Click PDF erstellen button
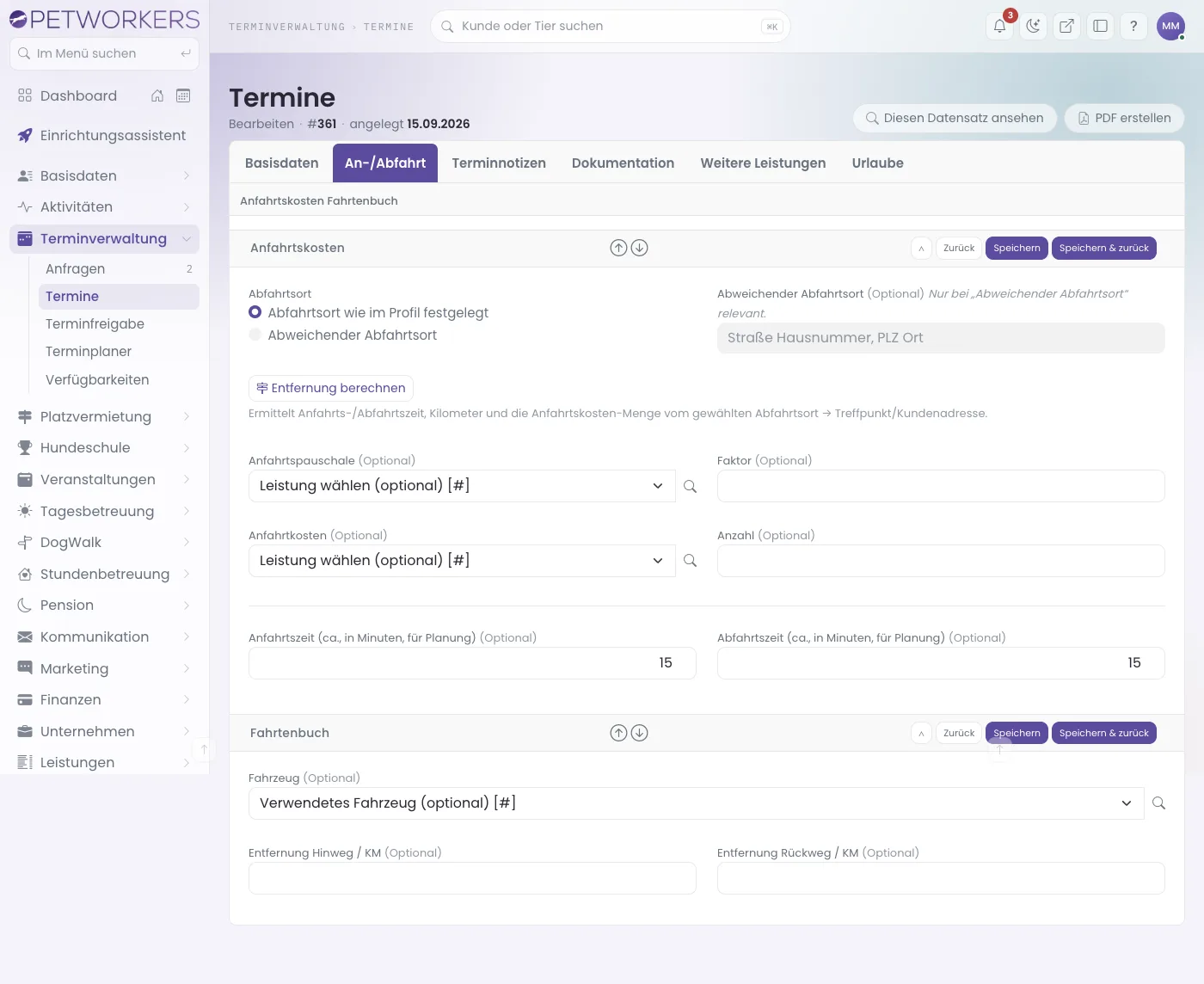Screen dimensions: 1204x984 [x=1124, y=118]
